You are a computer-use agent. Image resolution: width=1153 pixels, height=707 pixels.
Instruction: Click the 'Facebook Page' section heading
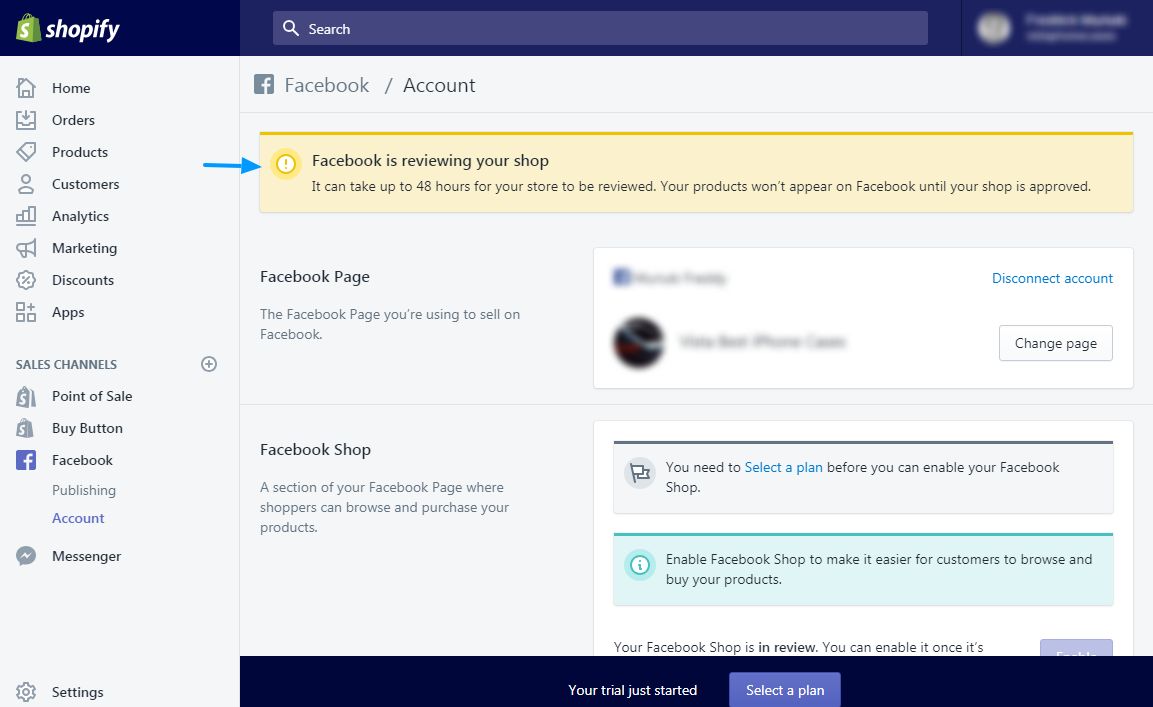[315, 277]
